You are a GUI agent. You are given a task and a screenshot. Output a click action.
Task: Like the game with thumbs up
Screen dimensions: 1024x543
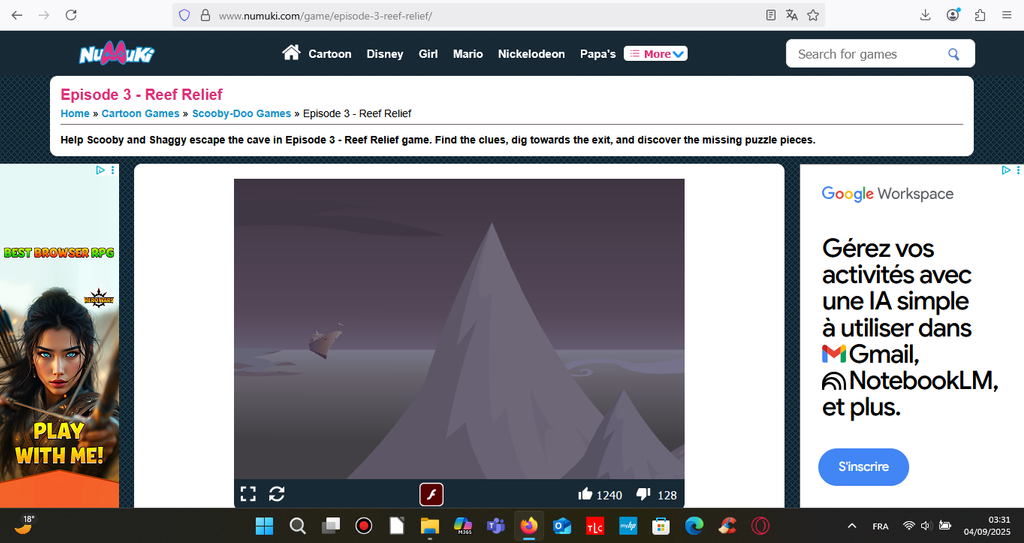[585, 494]
